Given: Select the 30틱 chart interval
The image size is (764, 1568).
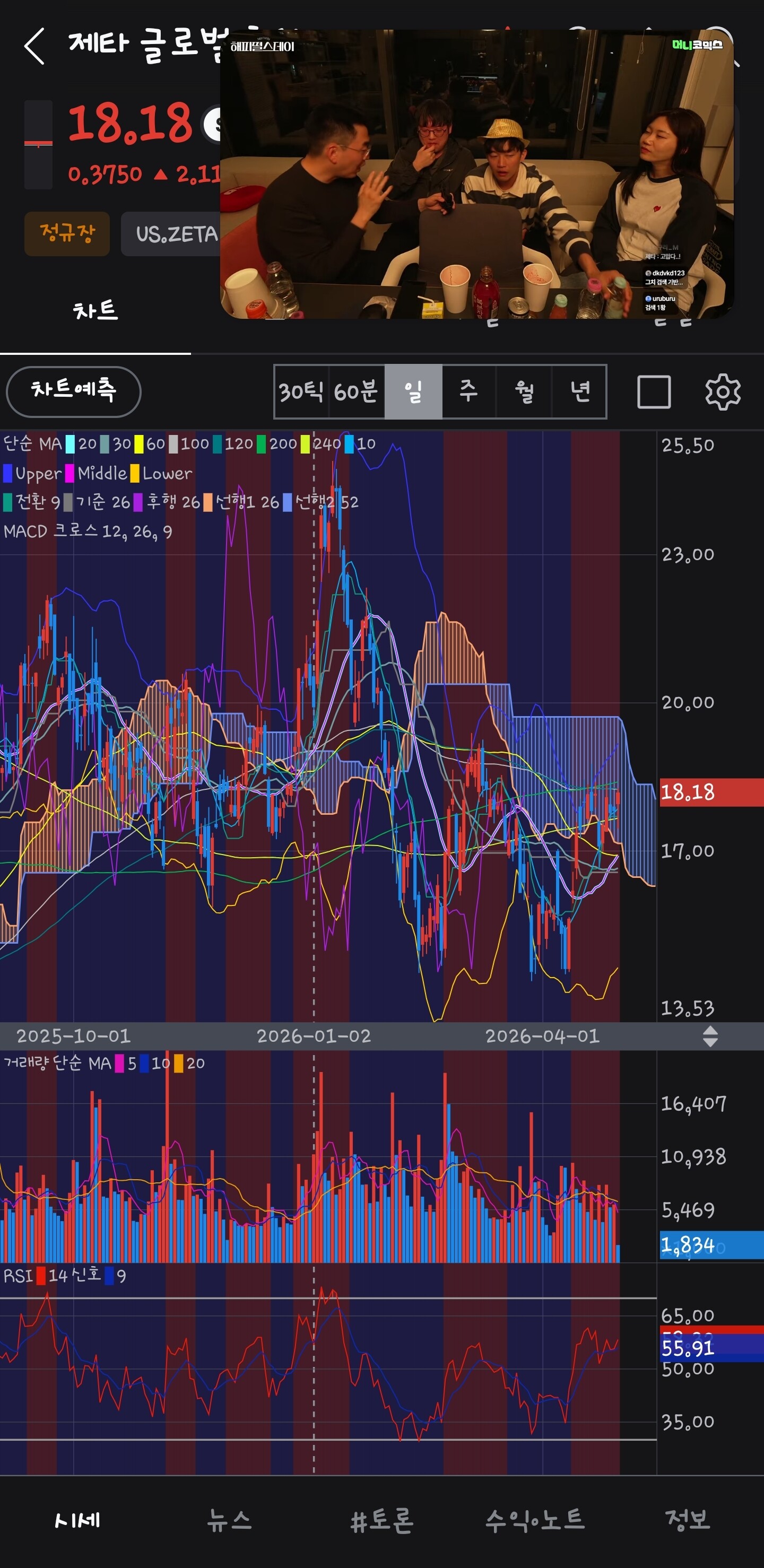Looking at the screenshot, I should [x=301, y=391].
